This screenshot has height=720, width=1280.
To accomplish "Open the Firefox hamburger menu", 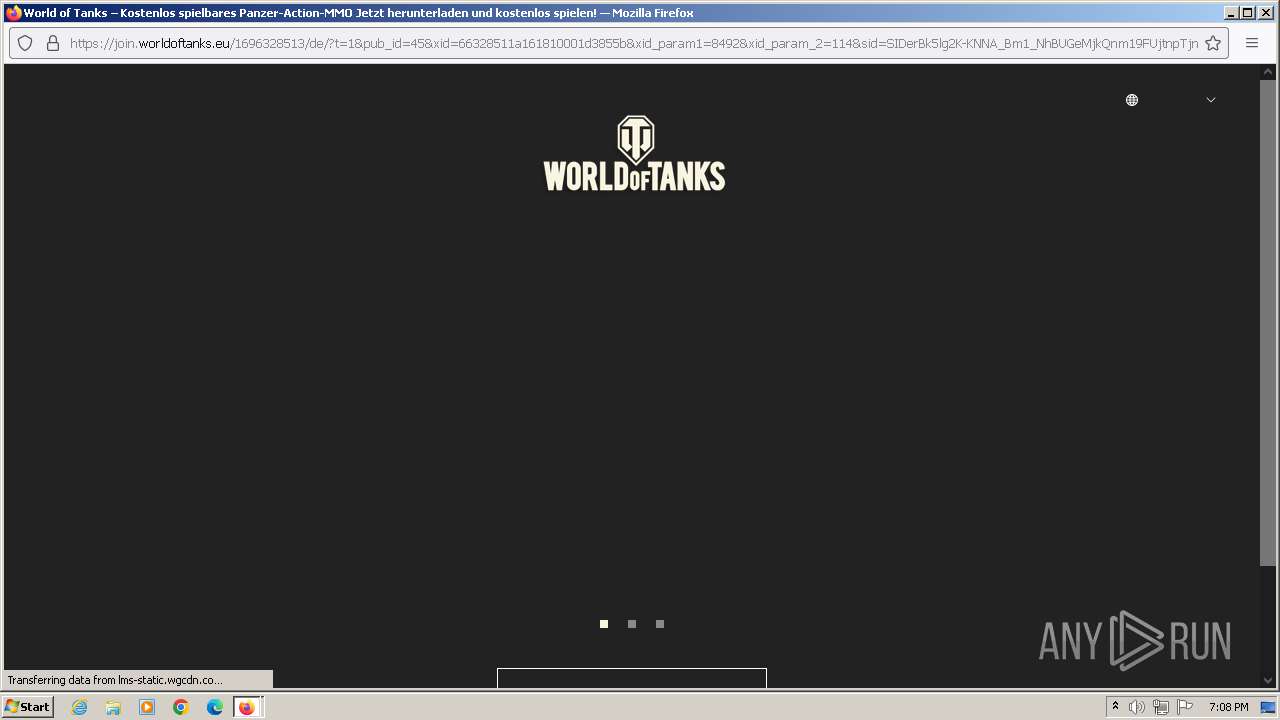I will pos(1252,43).
